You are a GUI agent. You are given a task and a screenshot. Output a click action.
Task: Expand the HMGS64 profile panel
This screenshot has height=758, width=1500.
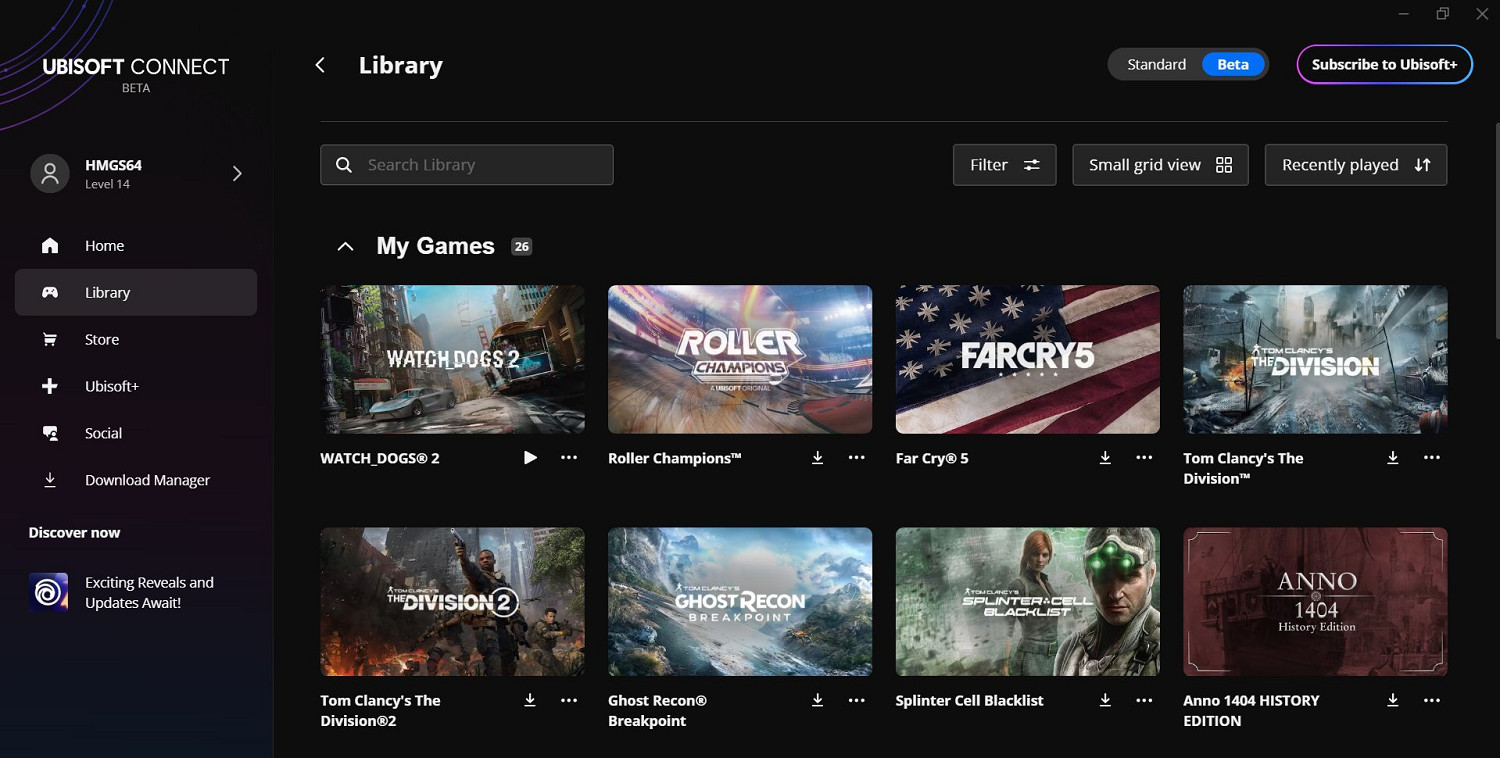point(237,173)
